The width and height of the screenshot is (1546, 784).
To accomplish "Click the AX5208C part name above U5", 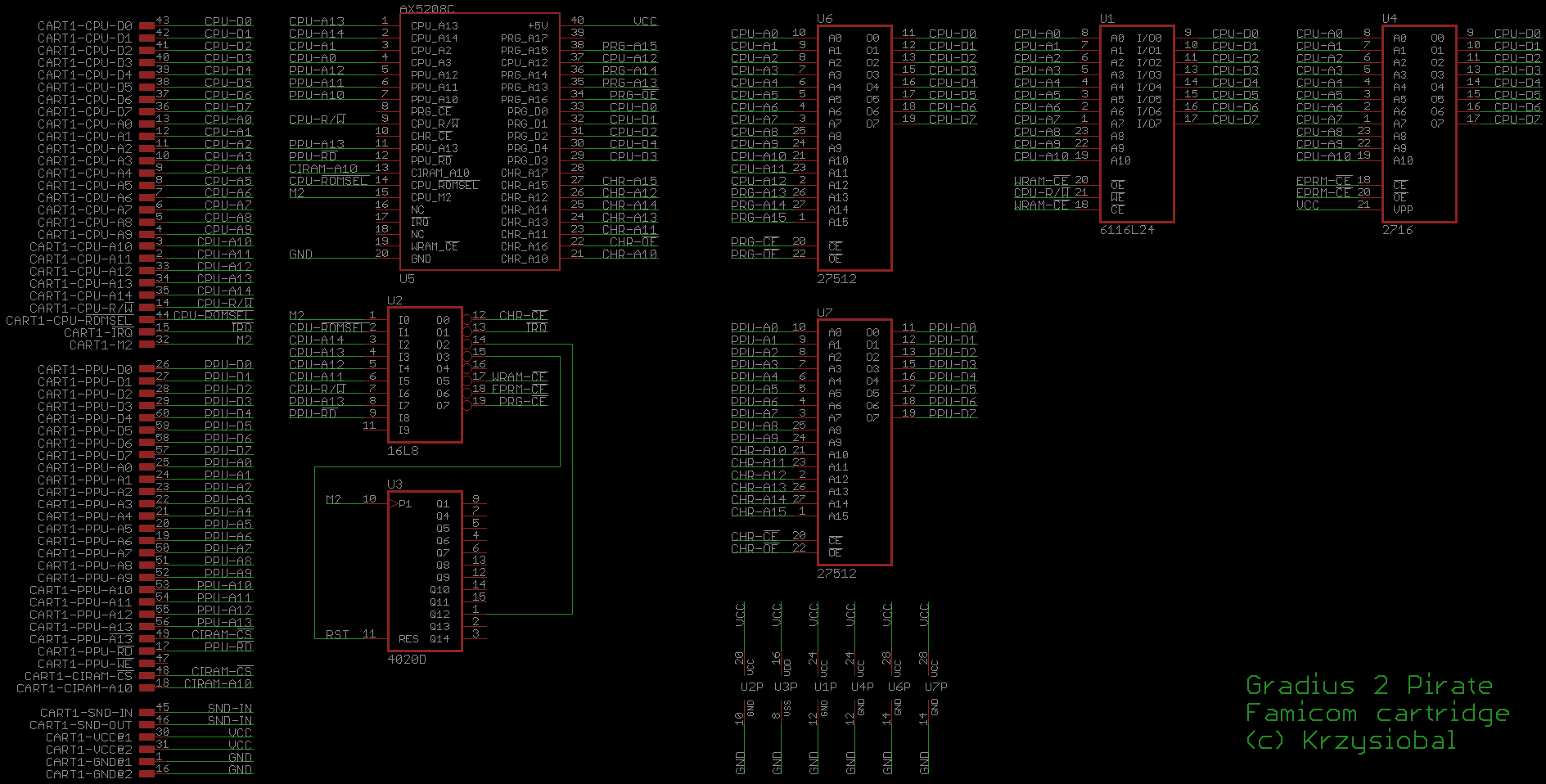I will (427, 8).
